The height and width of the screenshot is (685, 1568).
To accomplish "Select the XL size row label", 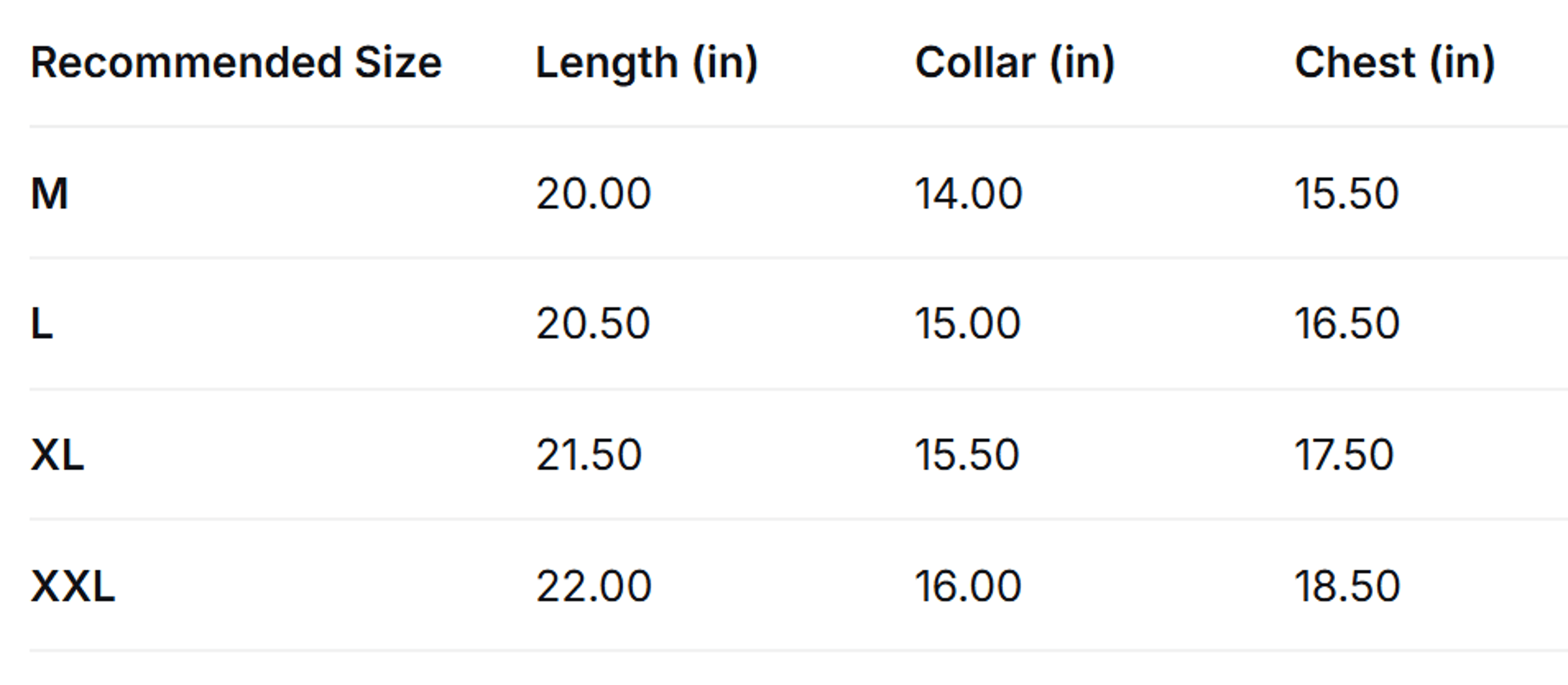I will pos(57,455).
